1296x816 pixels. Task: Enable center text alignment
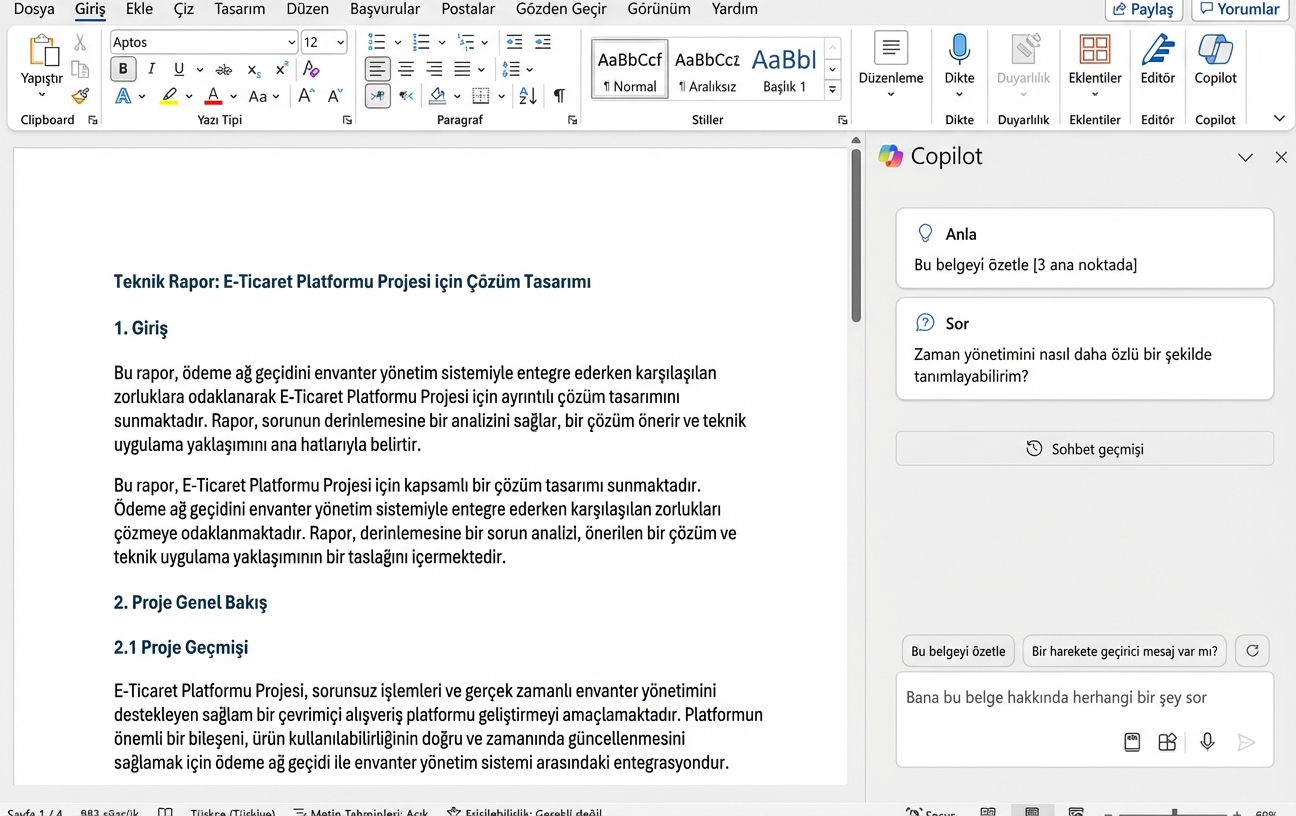pos(406,69)
